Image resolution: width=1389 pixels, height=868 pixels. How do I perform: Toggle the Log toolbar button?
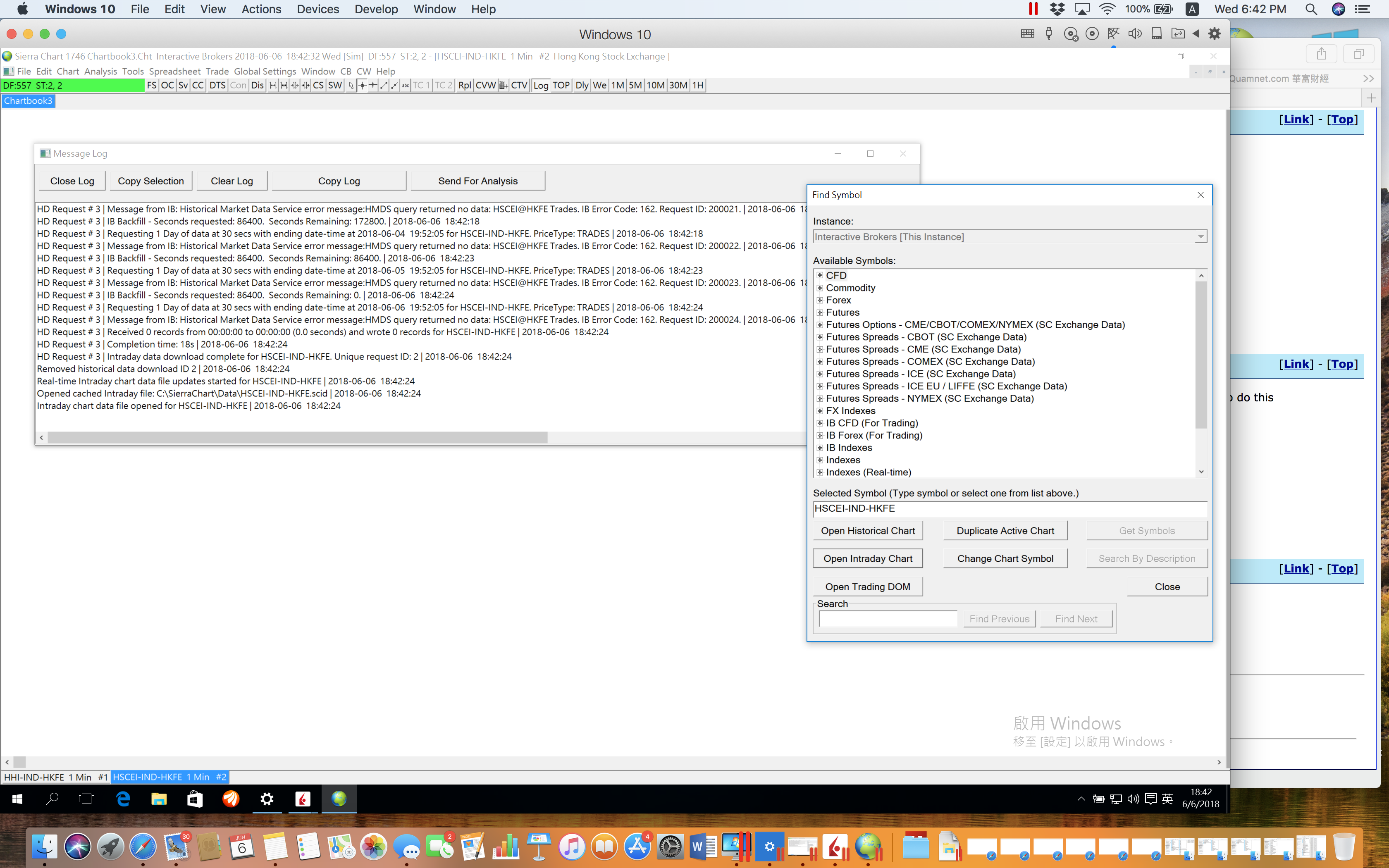(x=540, y=86)
